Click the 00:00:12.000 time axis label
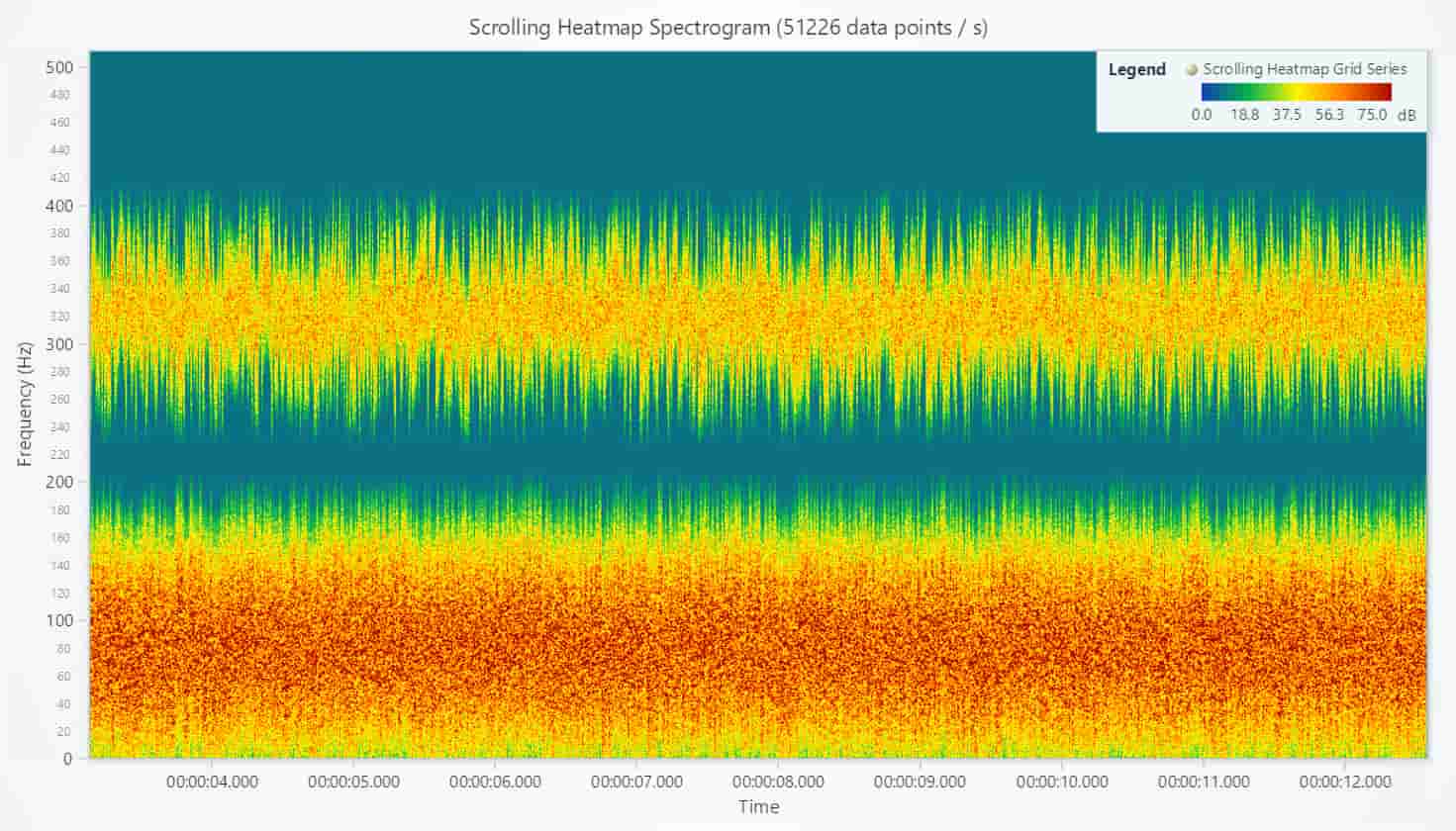This screenshot has width=1456, height=831. pos(1344,782)
